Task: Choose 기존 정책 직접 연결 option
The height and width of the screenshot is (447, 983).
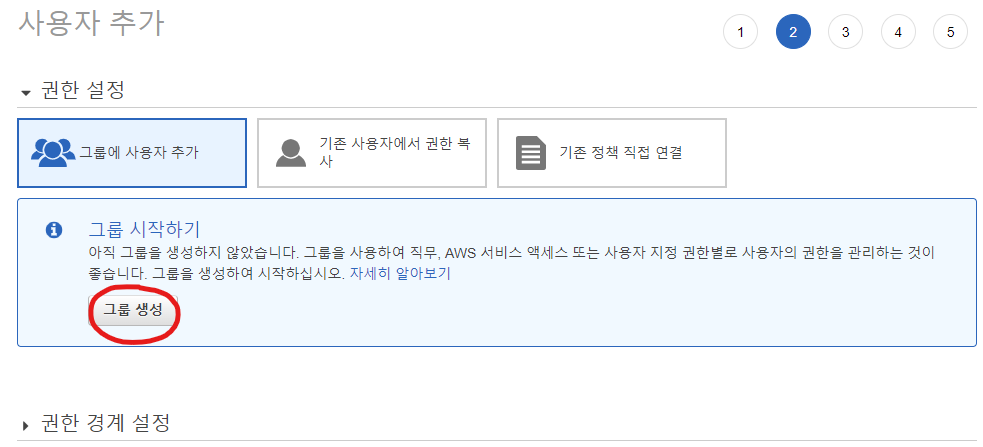Action: point(612,153)
